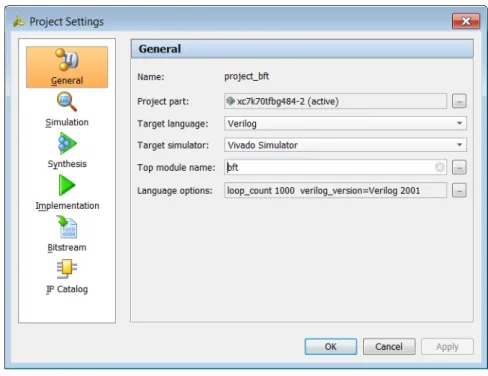Click the Language options field
The width and height of the screenshot is (488, 376).
tap(335, 190)
